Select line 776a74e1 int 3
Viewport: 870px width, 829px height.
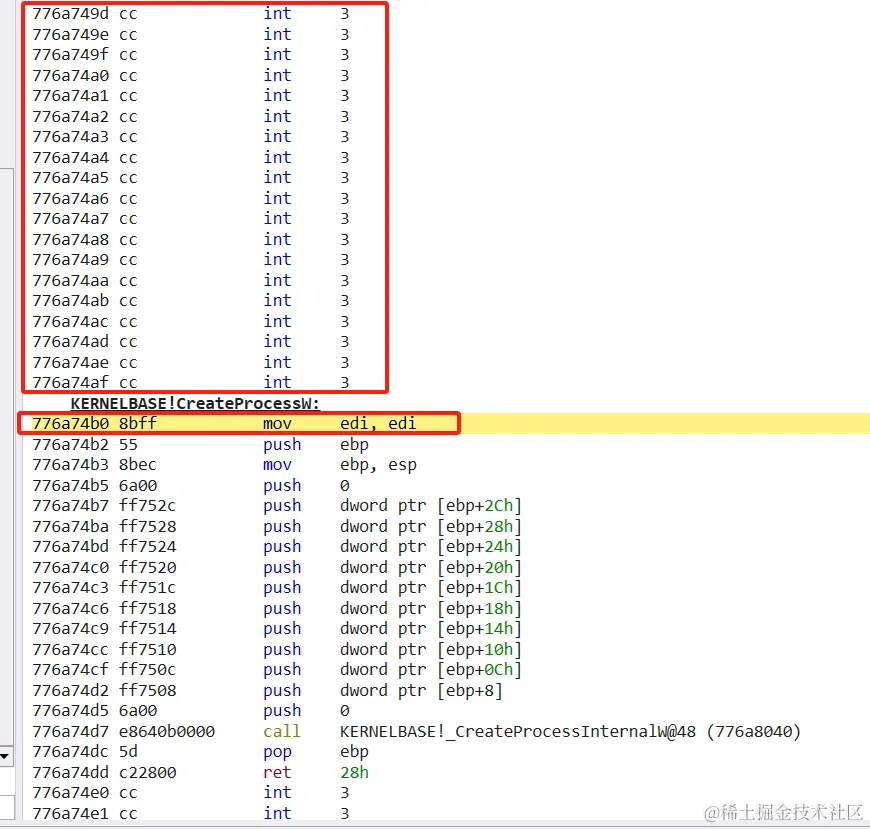(191, 813)
